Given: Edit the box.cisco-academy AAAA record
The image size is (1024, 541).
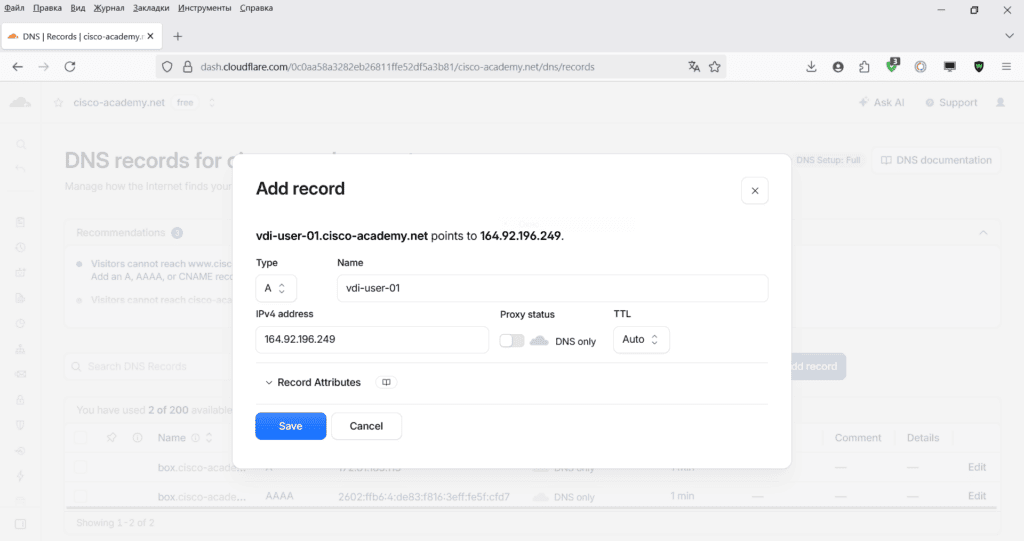Looking at the screenshot, I should click(977, 496).
